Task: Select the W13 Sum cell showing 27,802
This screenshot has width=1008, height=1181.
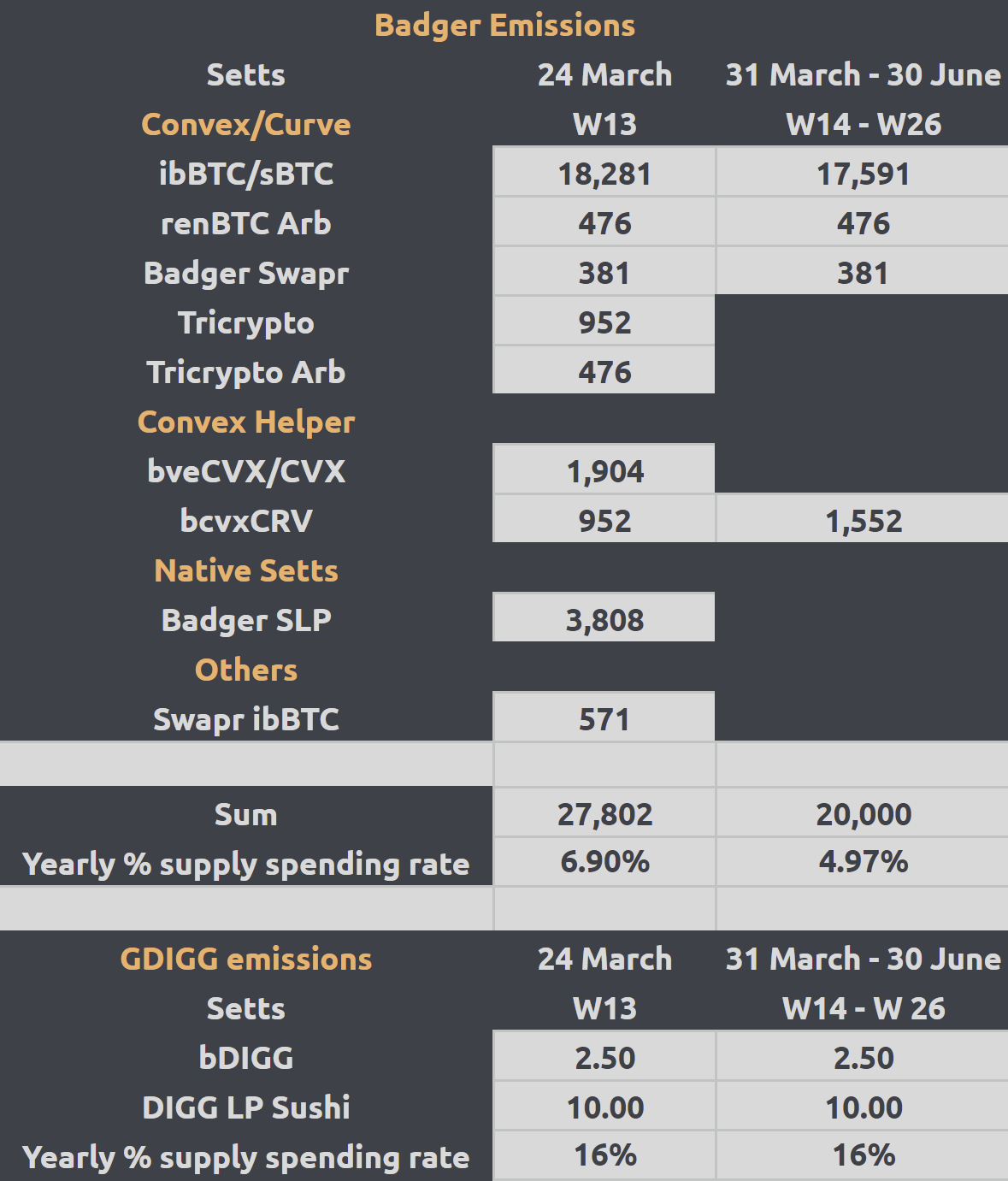Action: click(x=604, y=814)
